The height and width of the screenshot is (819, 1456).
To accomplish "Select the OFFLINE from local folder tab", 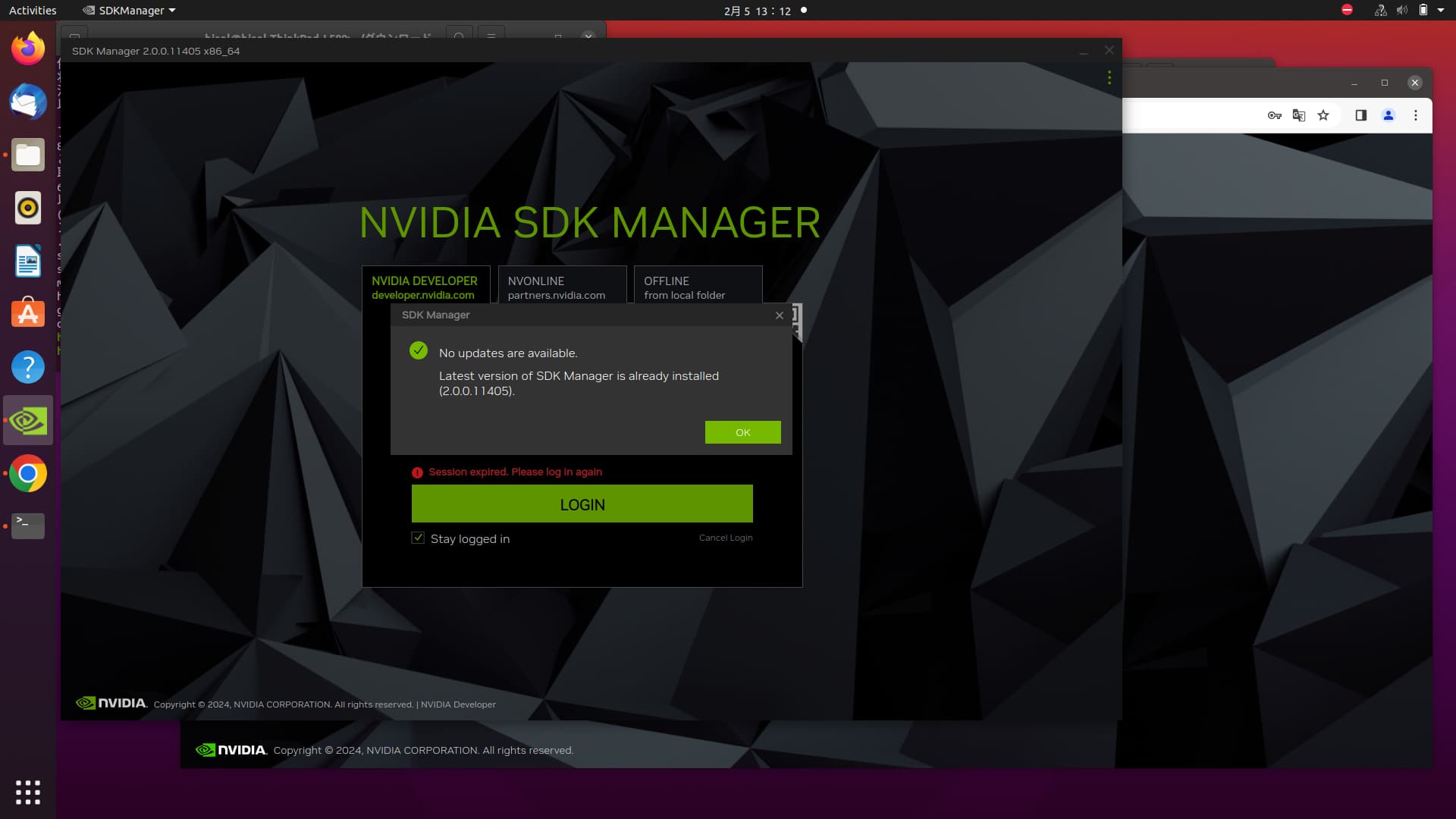I will [698, 286].
